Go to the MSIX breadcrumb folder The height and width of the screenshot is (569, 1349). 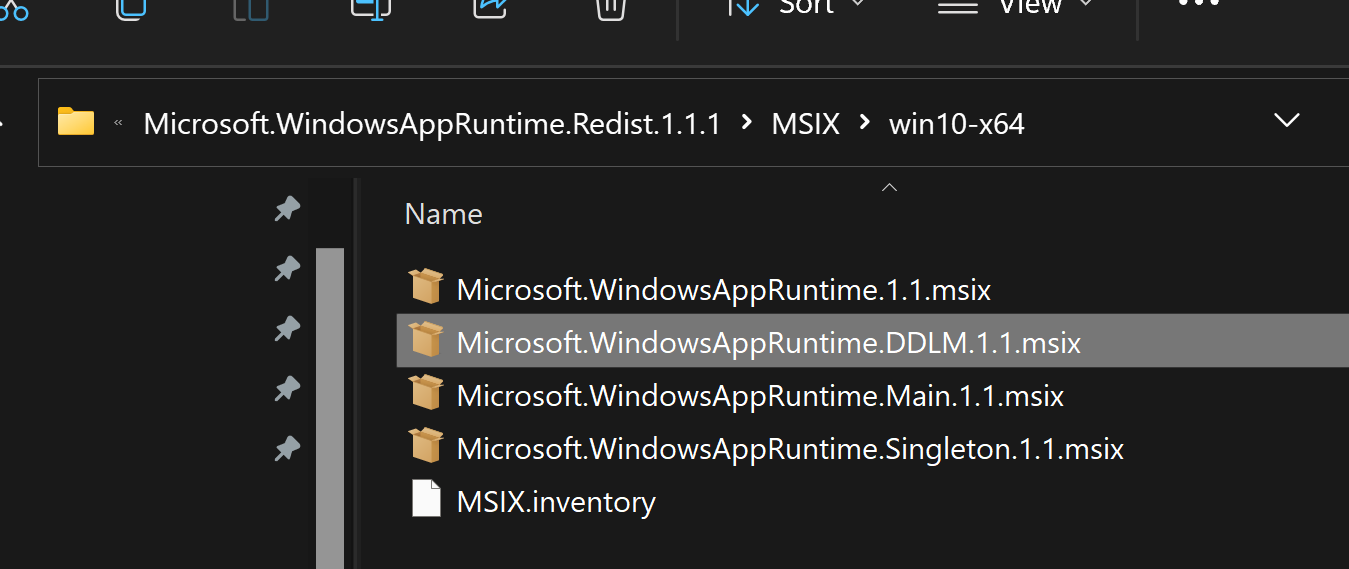pos(806,124)
